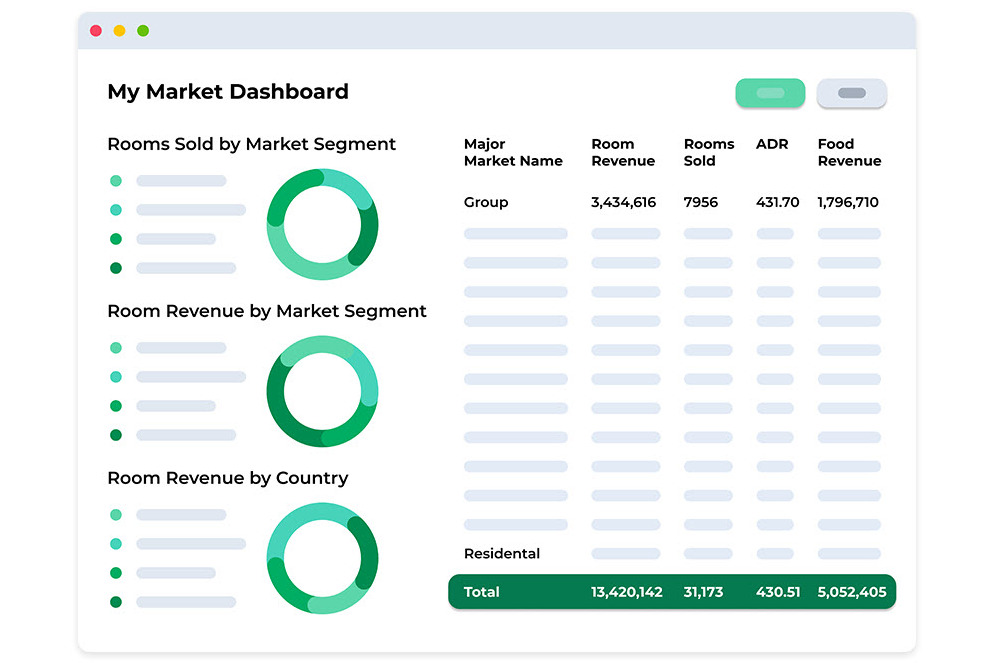Select the Residental row in the table

click(502, 554)
